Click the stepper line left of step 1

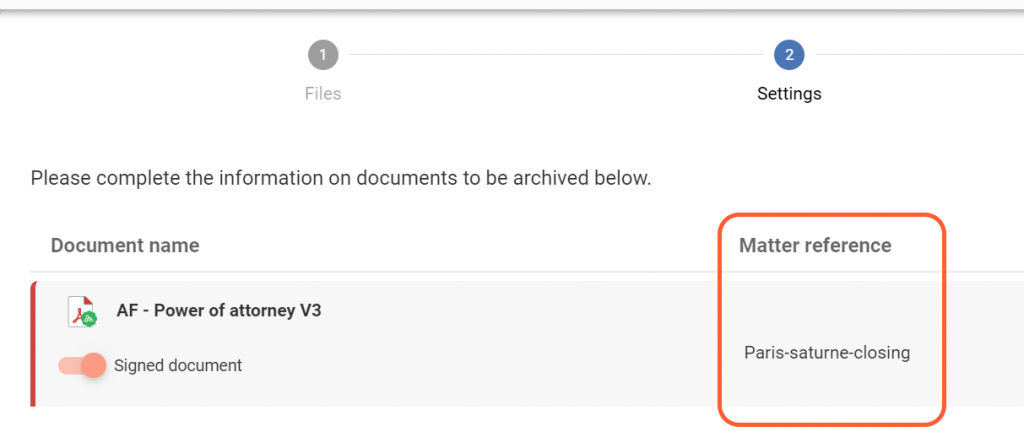coord(150,55)
